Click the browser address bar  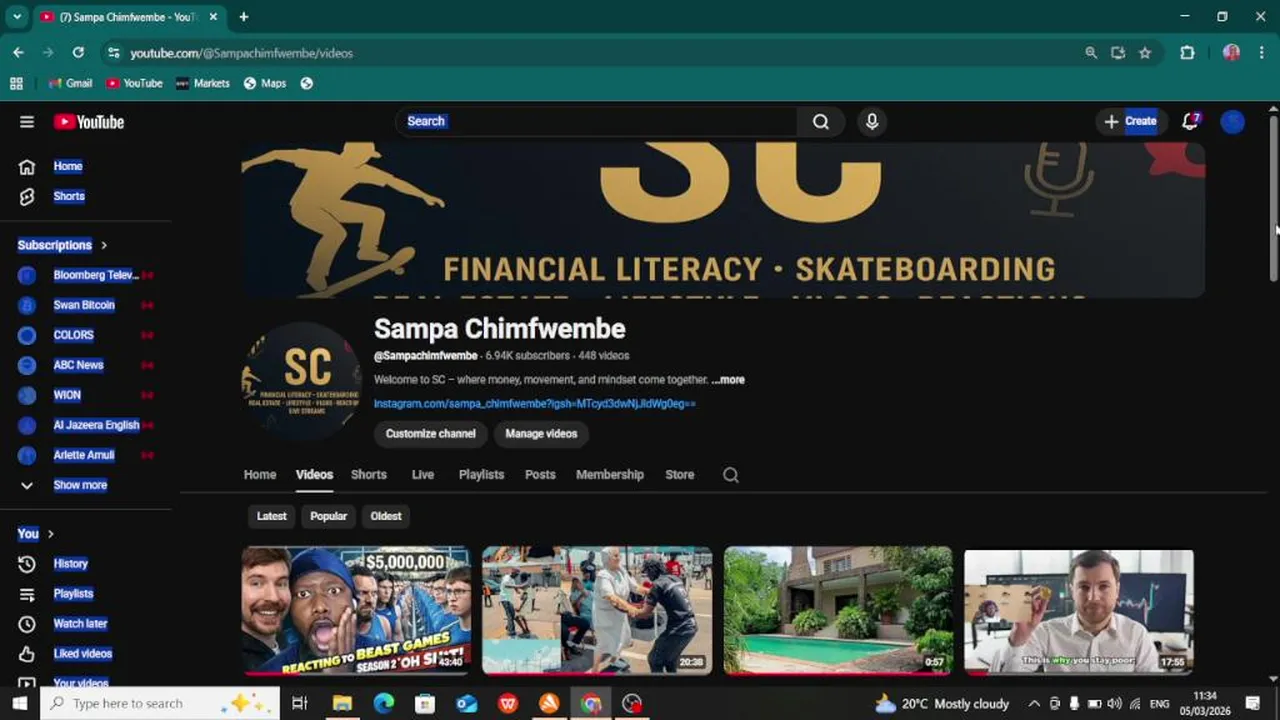600,53
